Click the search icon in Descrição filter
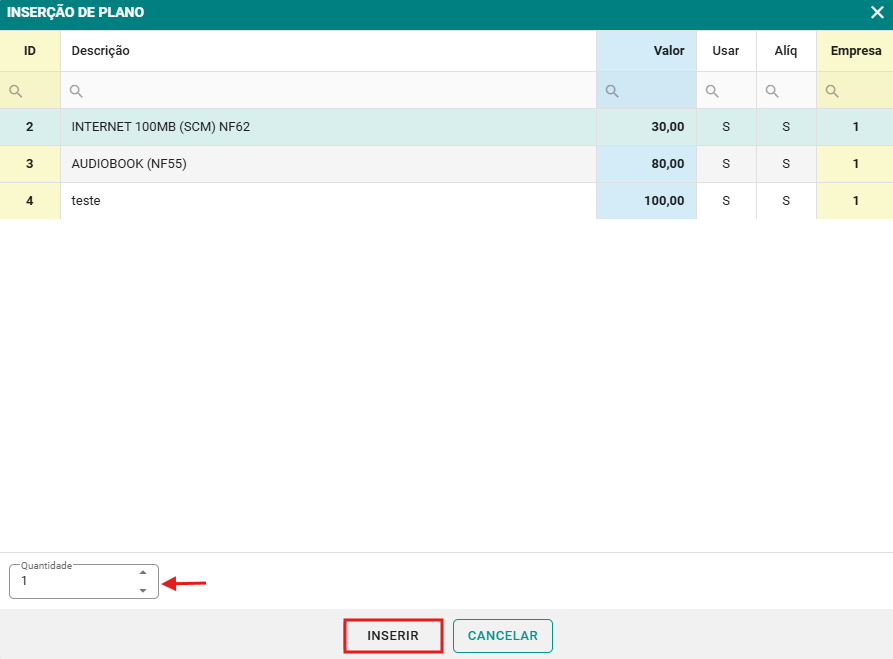Image resolution: width=893 pixels, height=659 pixels. [76, 91]
